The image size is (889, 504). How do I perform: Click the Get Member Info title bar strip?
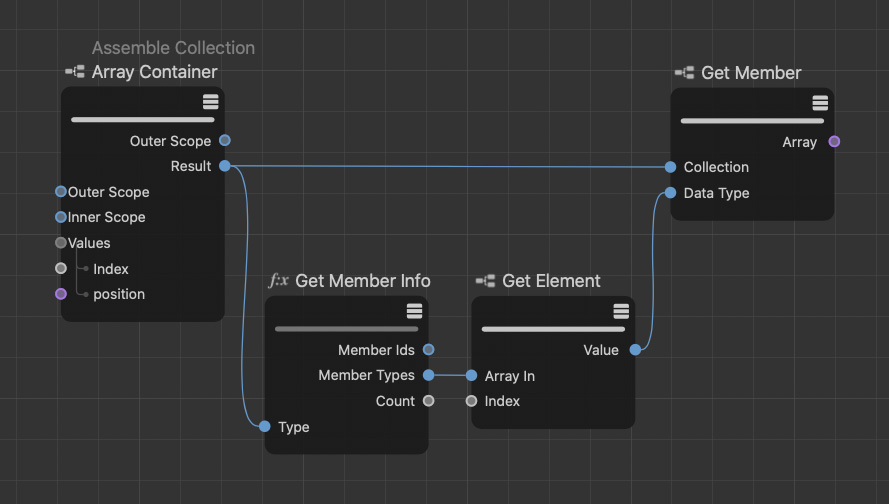(x=346, y=329)
